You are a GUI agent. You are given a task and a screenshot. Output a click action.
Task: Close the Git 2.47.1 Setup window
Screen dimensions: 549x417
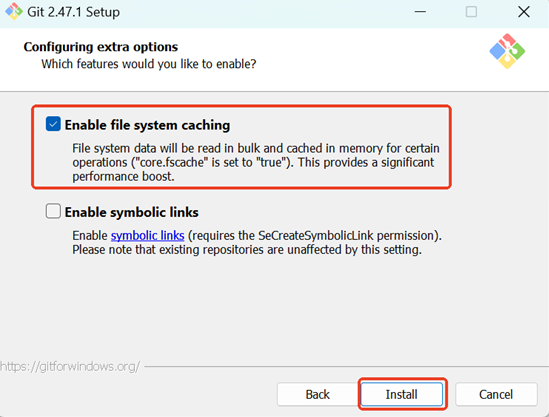pos(524,12)
